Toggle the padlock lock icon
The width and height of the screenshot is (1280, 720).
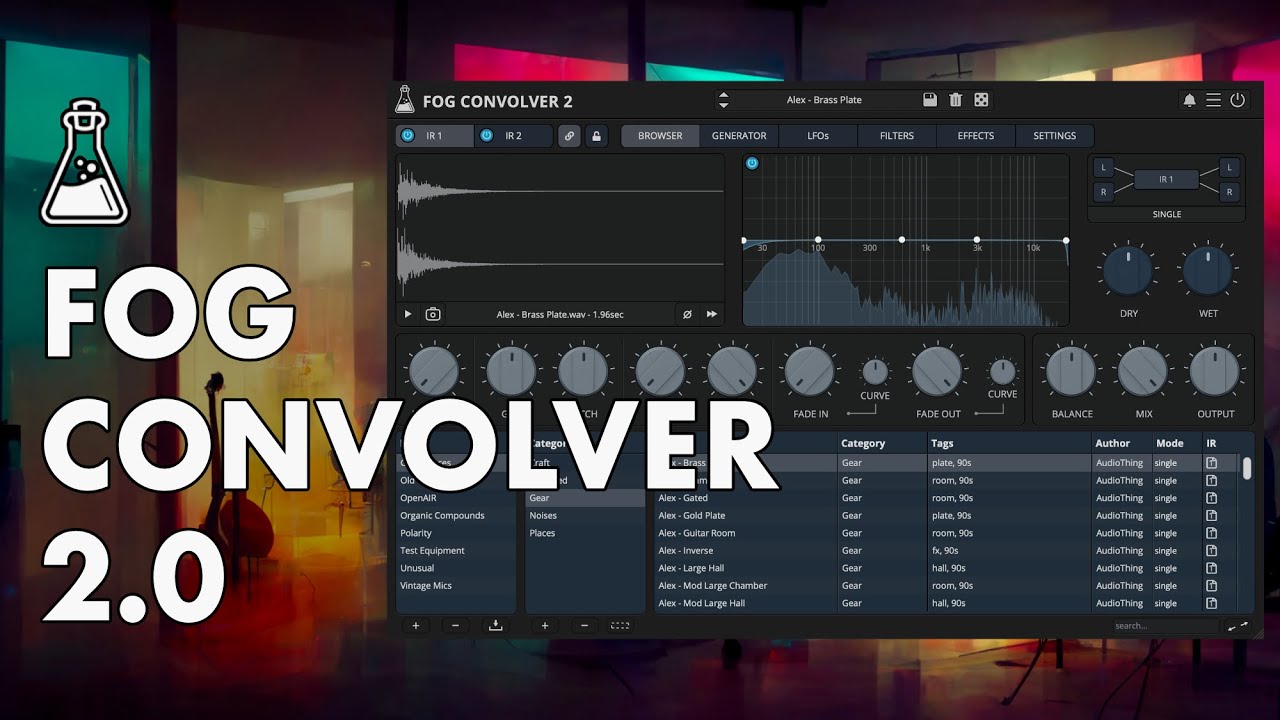597,136
